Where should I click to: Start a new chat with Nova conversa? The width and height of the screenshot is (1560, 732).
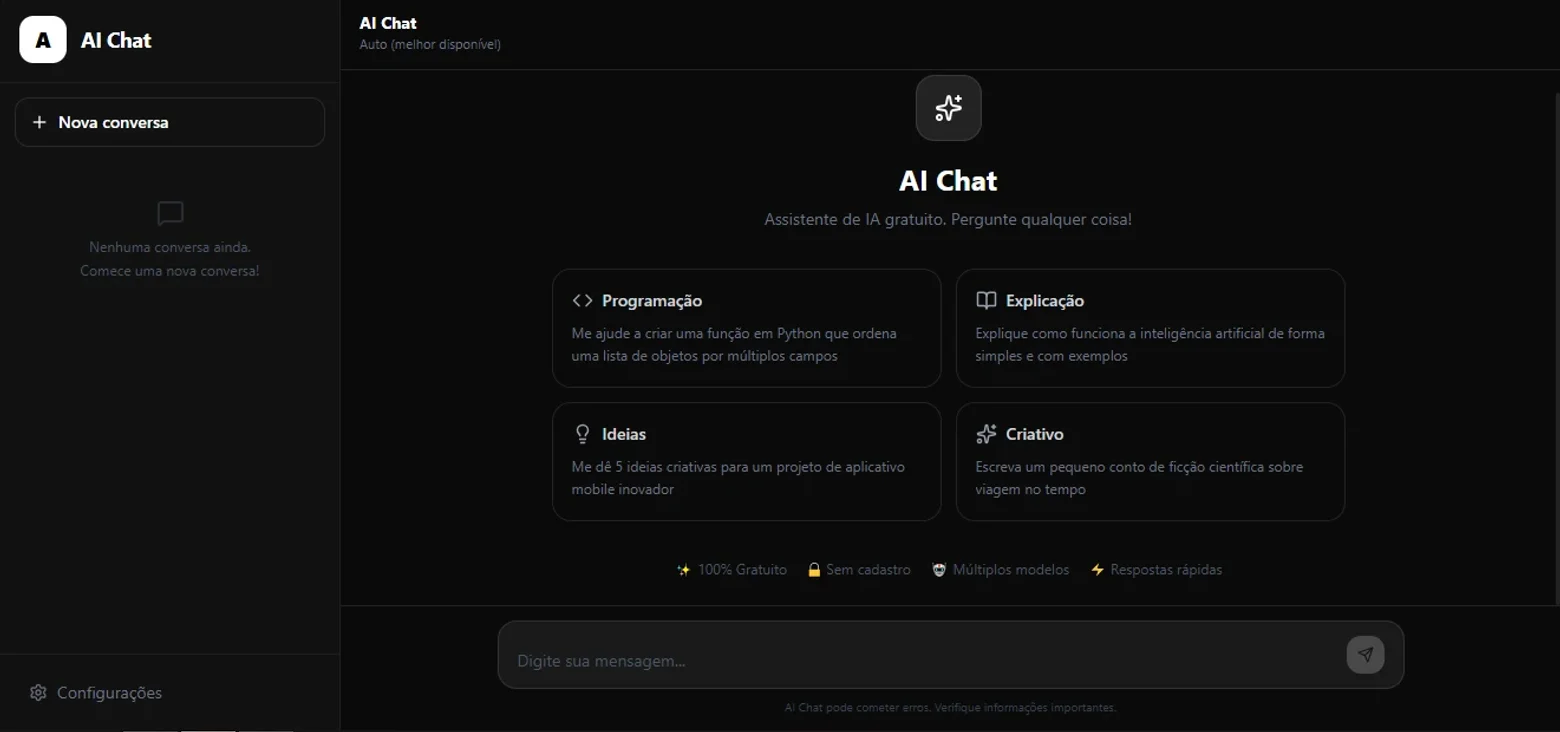click(170, 122)
